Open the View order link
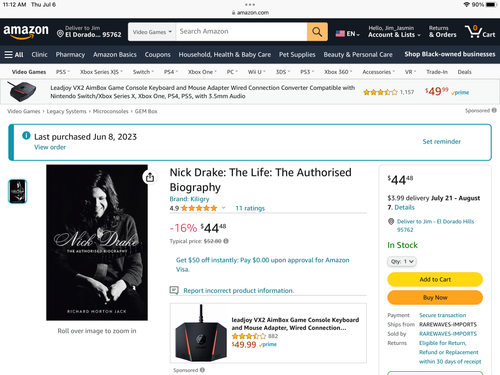 coord(50,147)
